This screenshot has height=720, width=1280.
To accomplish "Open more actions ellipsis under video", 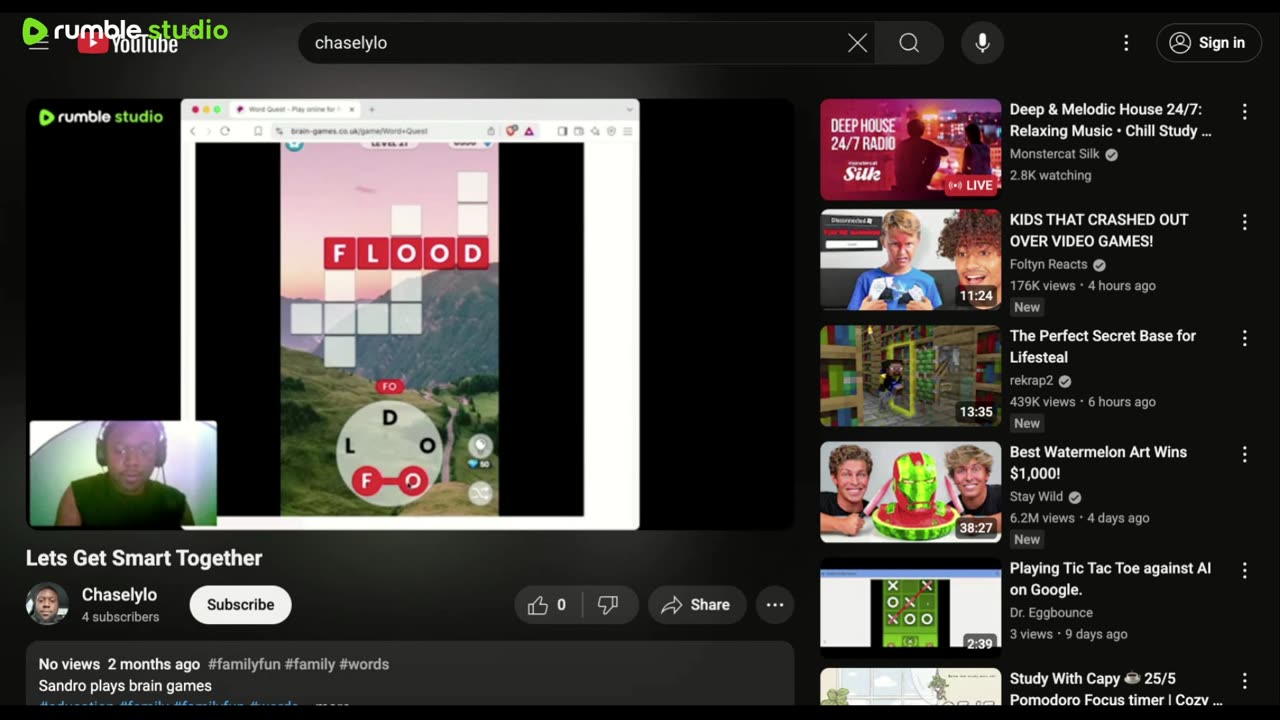I will pos(775,605).
